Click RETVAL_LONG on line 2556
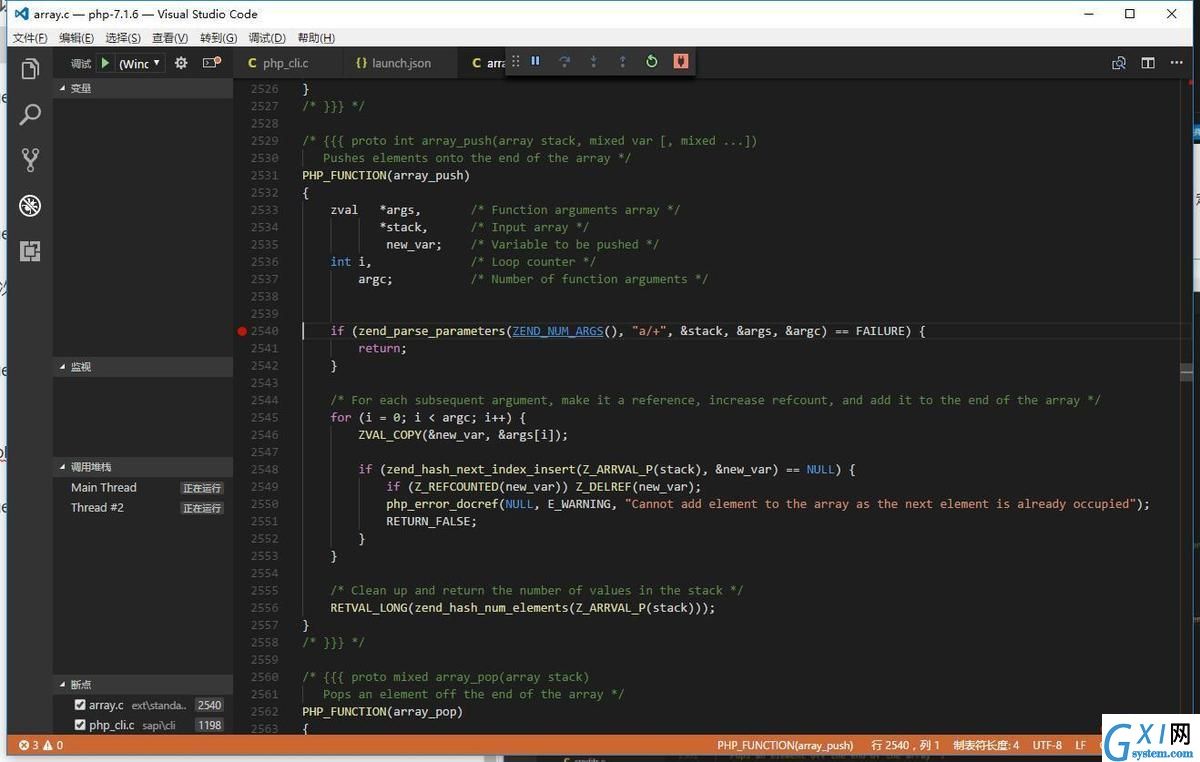 (369, 608)
